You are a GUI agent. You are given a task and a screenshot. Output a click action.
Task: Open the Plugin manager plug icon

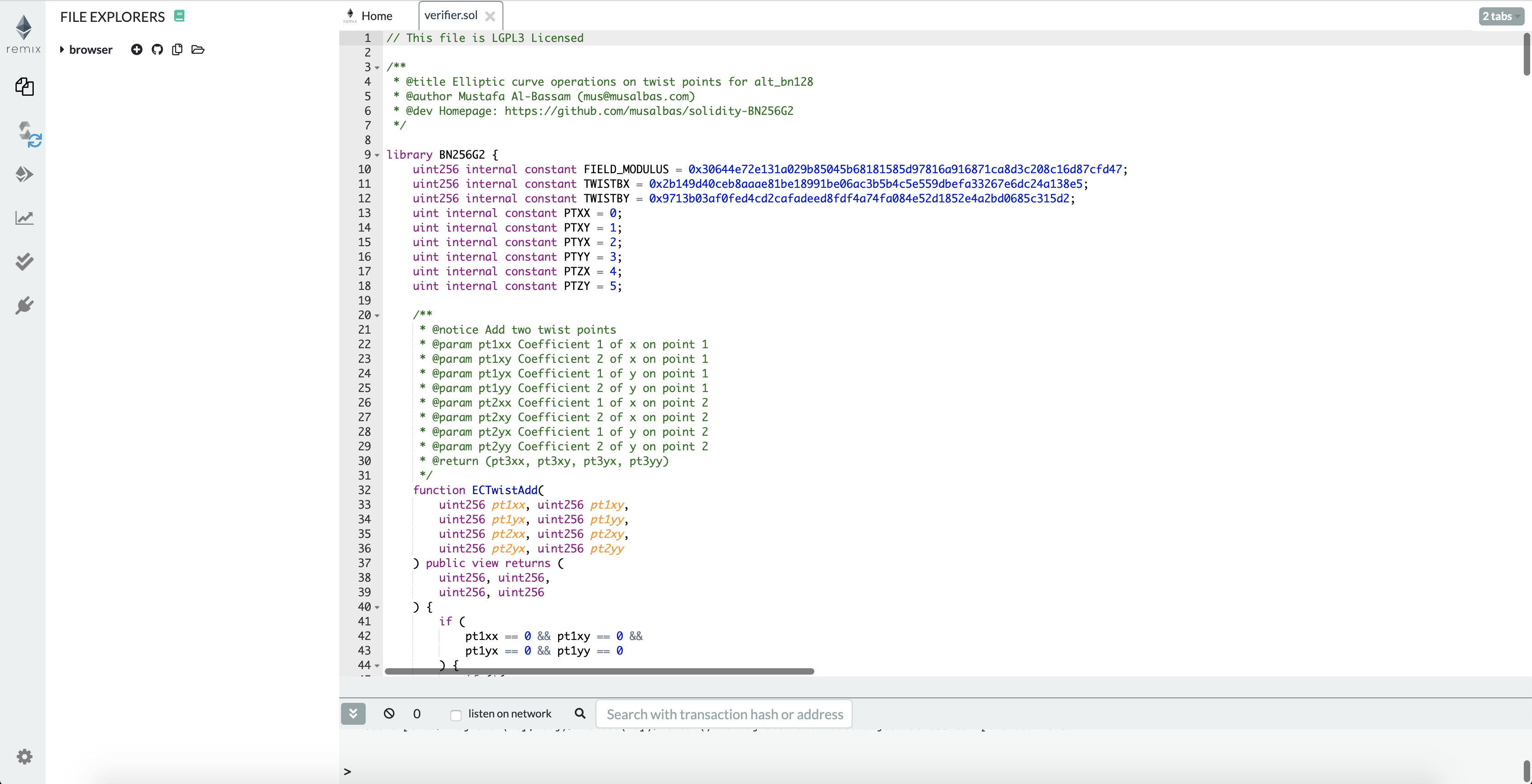click(24, 305)
